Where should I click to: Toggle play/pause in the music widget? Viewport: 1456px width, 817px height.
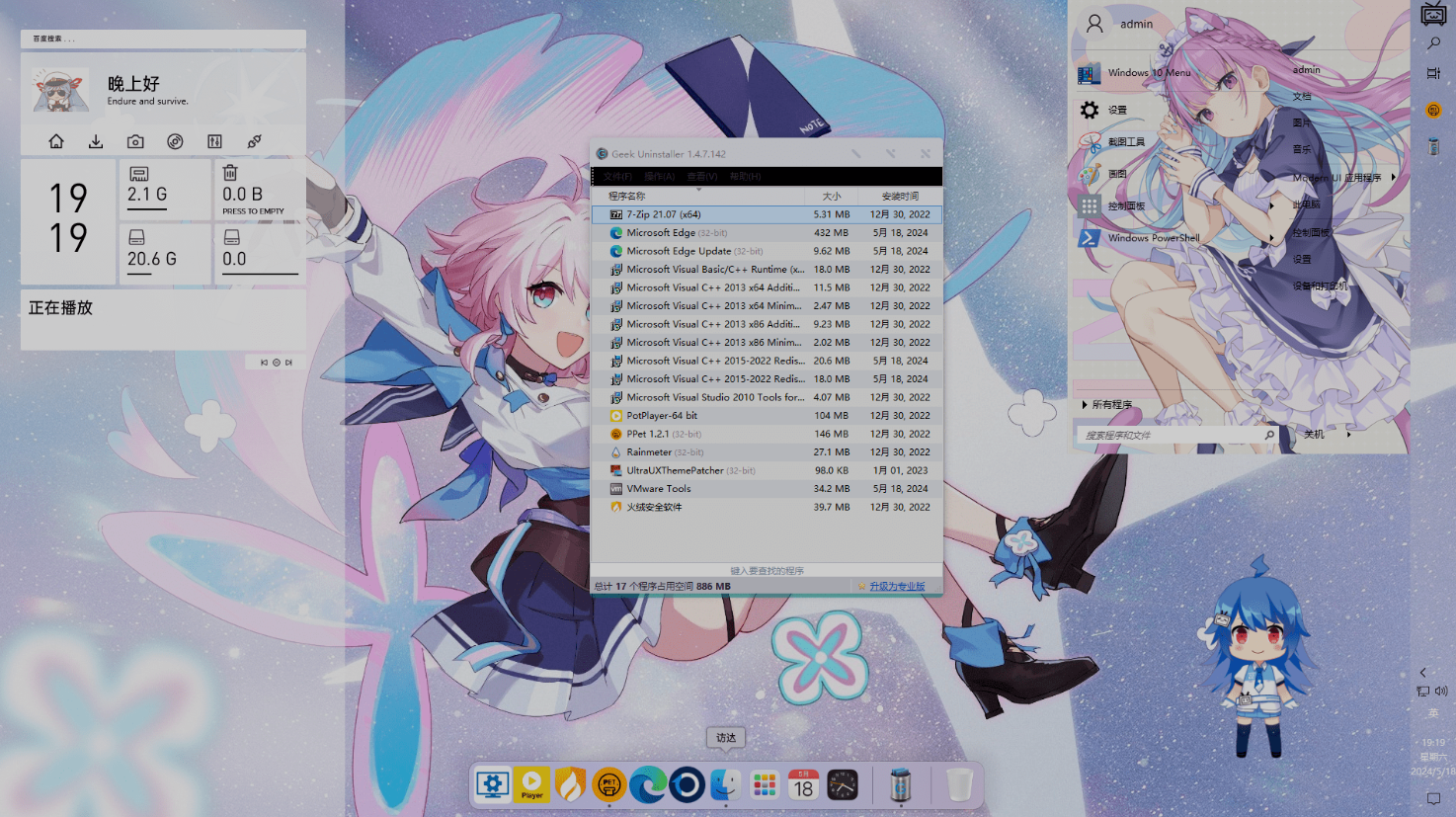click(277, 363)
